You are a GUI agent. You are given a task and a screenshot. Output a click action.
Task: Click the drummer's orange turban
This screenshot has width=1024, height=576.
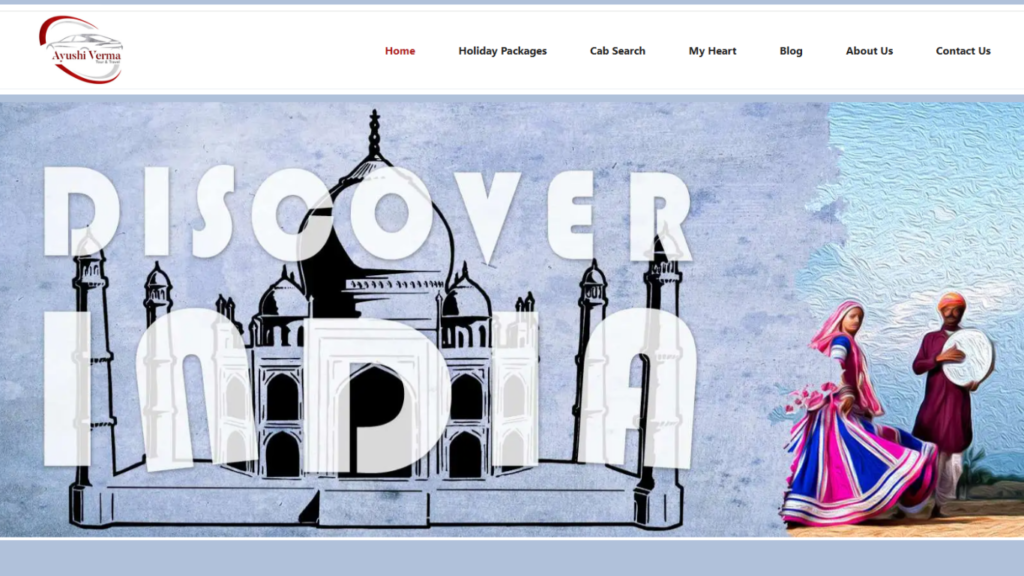952,299
